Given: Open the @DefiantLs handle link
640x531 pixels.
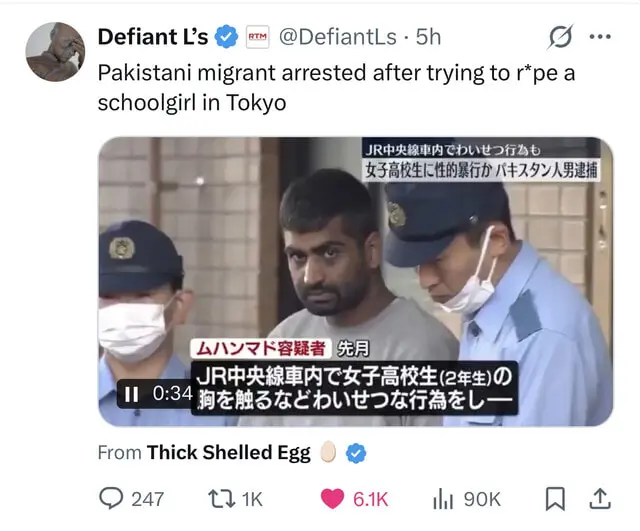Looking at the screenshot, I should tap(338, 37).
